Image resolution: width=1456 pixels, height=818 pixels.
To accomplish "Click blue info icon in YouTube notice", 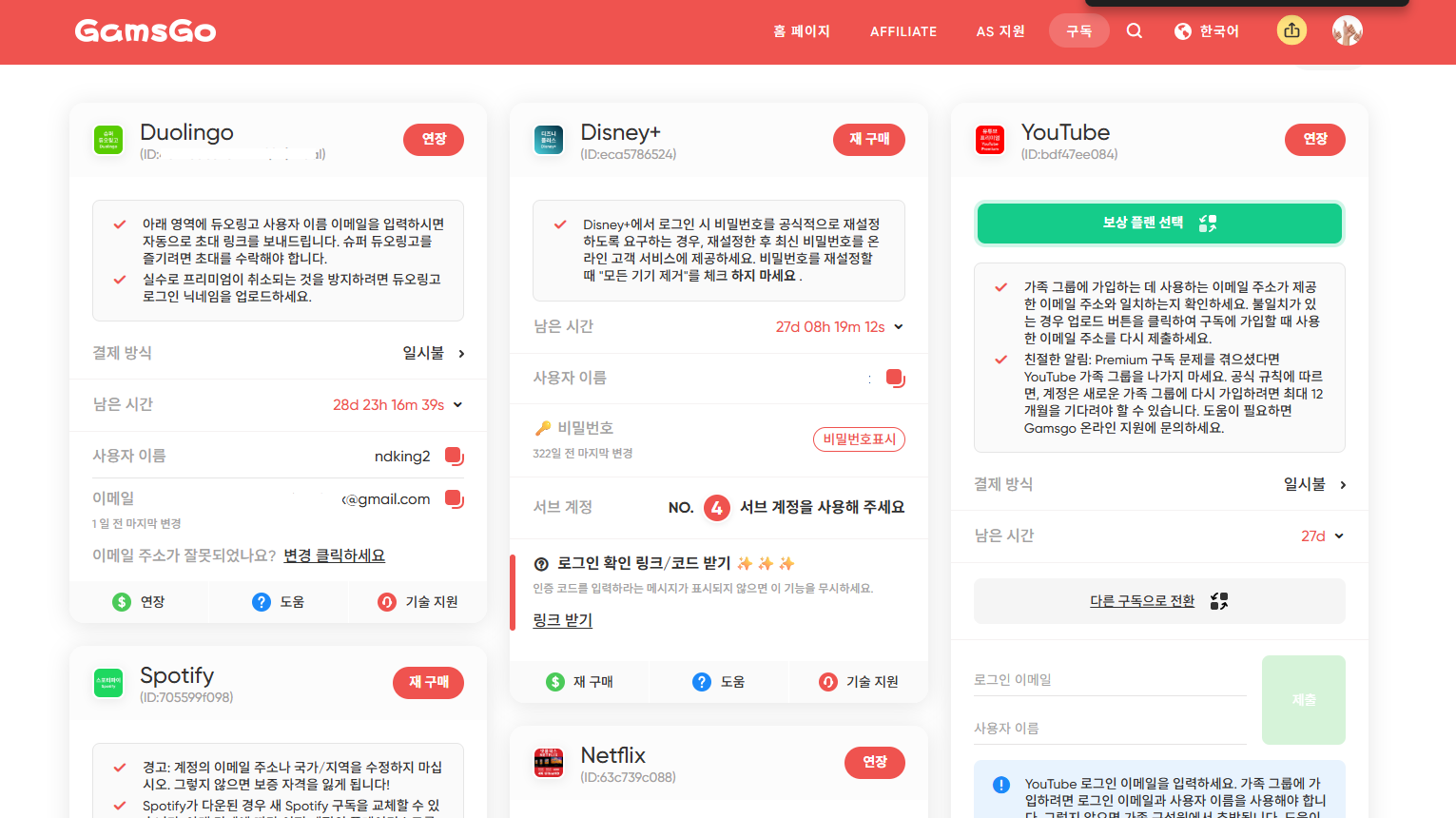I will click(1001, 785).
